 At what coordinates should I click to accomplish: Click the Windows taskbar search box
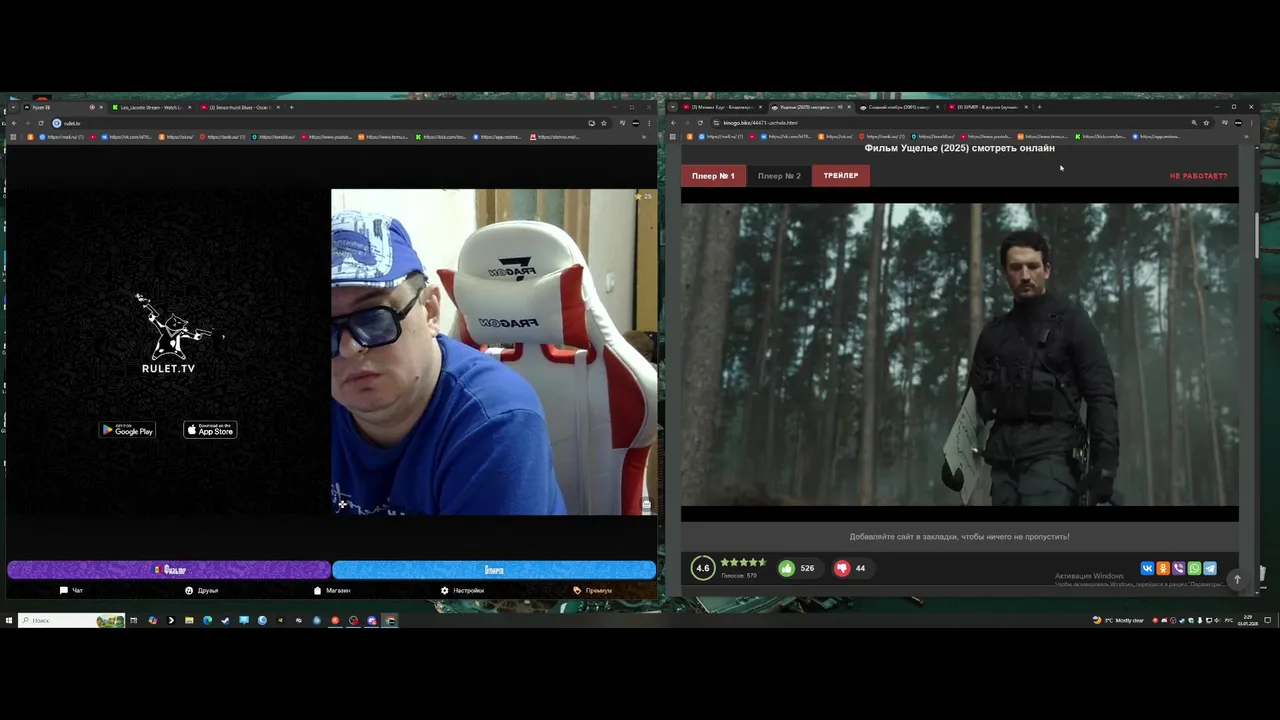pyautogui.click(x=70, y=620)
